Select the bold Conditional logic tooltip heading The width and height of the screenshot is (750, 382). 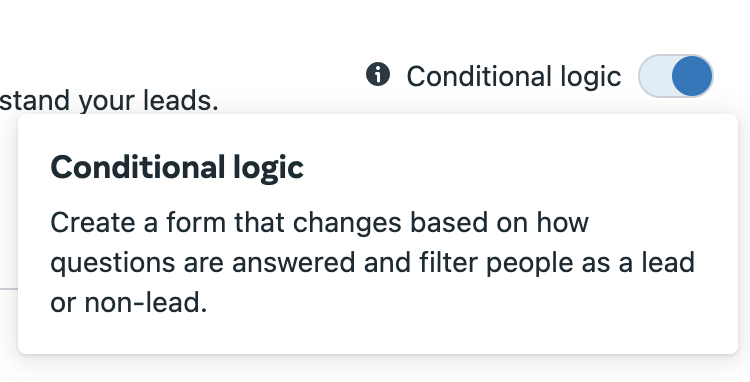click(177, 168)
